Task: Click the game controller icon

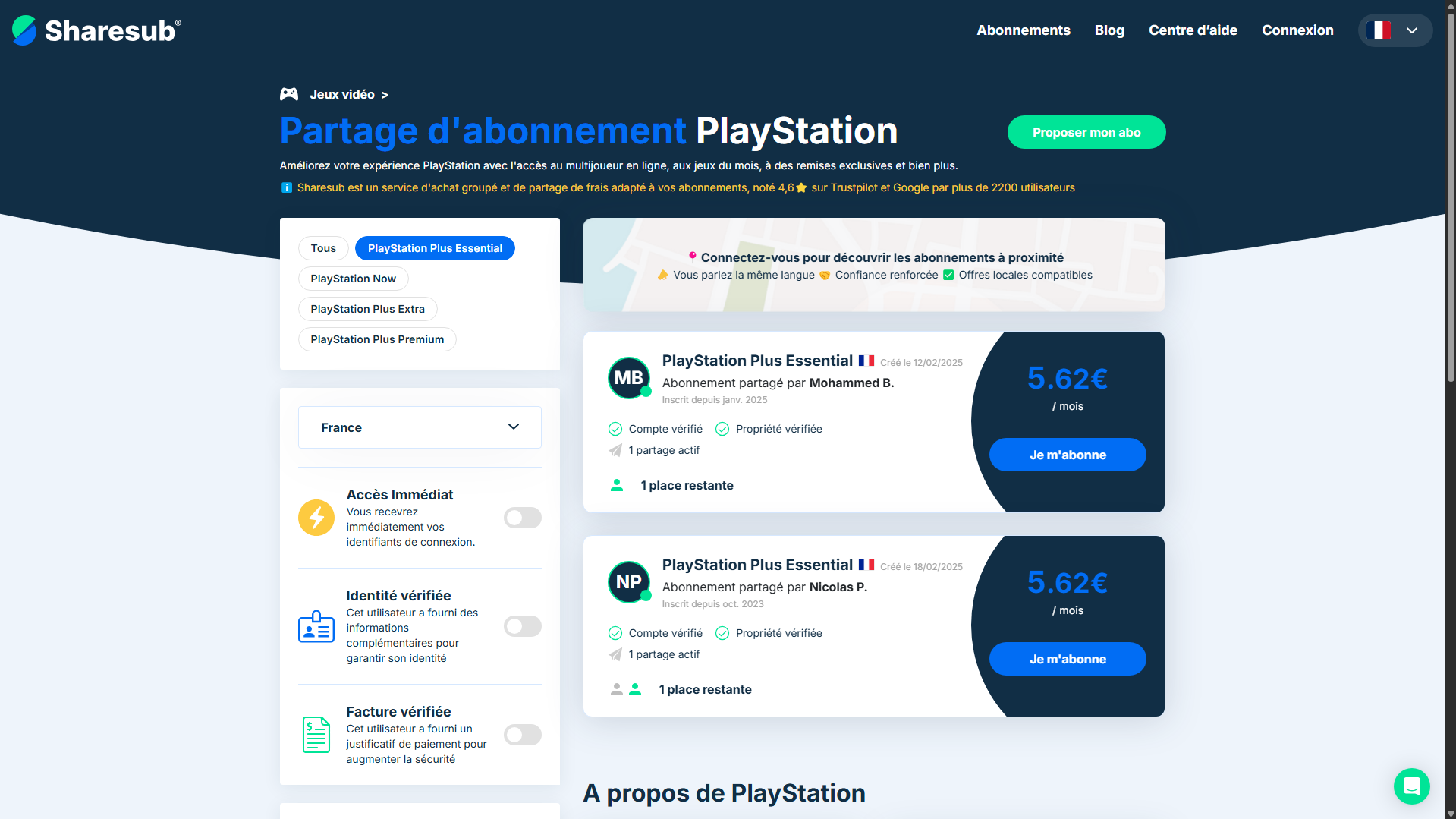Action: tap(289, 94)
